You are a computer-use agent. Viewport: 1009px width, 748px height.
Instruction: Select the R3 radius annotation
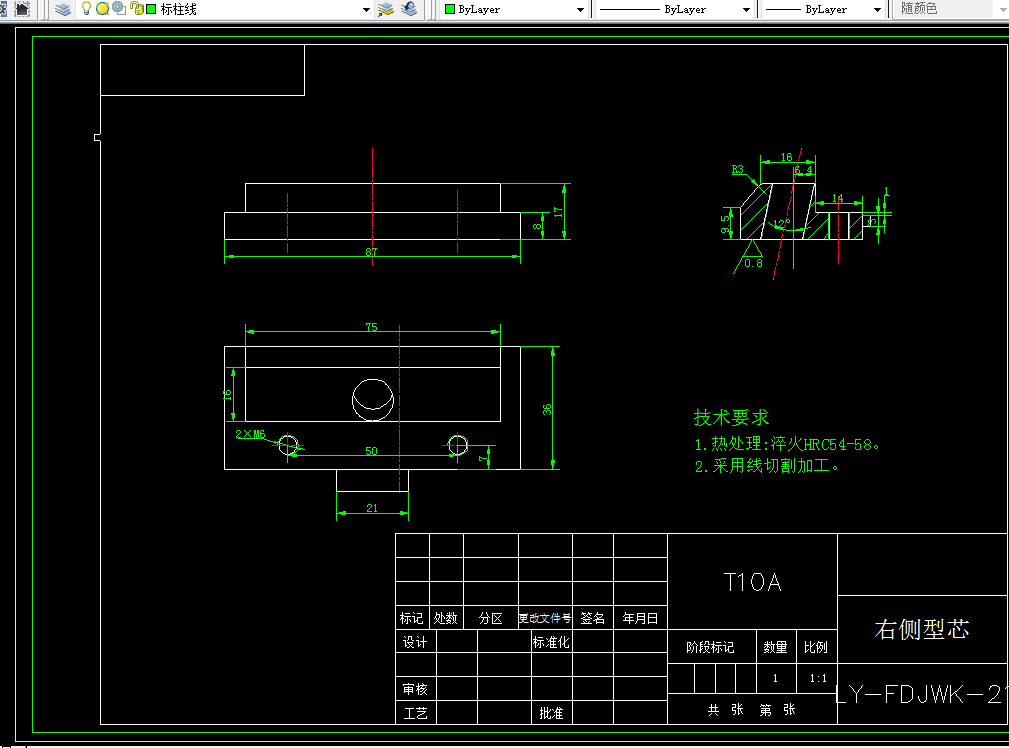pyautogui.click(x=737, y=169)
